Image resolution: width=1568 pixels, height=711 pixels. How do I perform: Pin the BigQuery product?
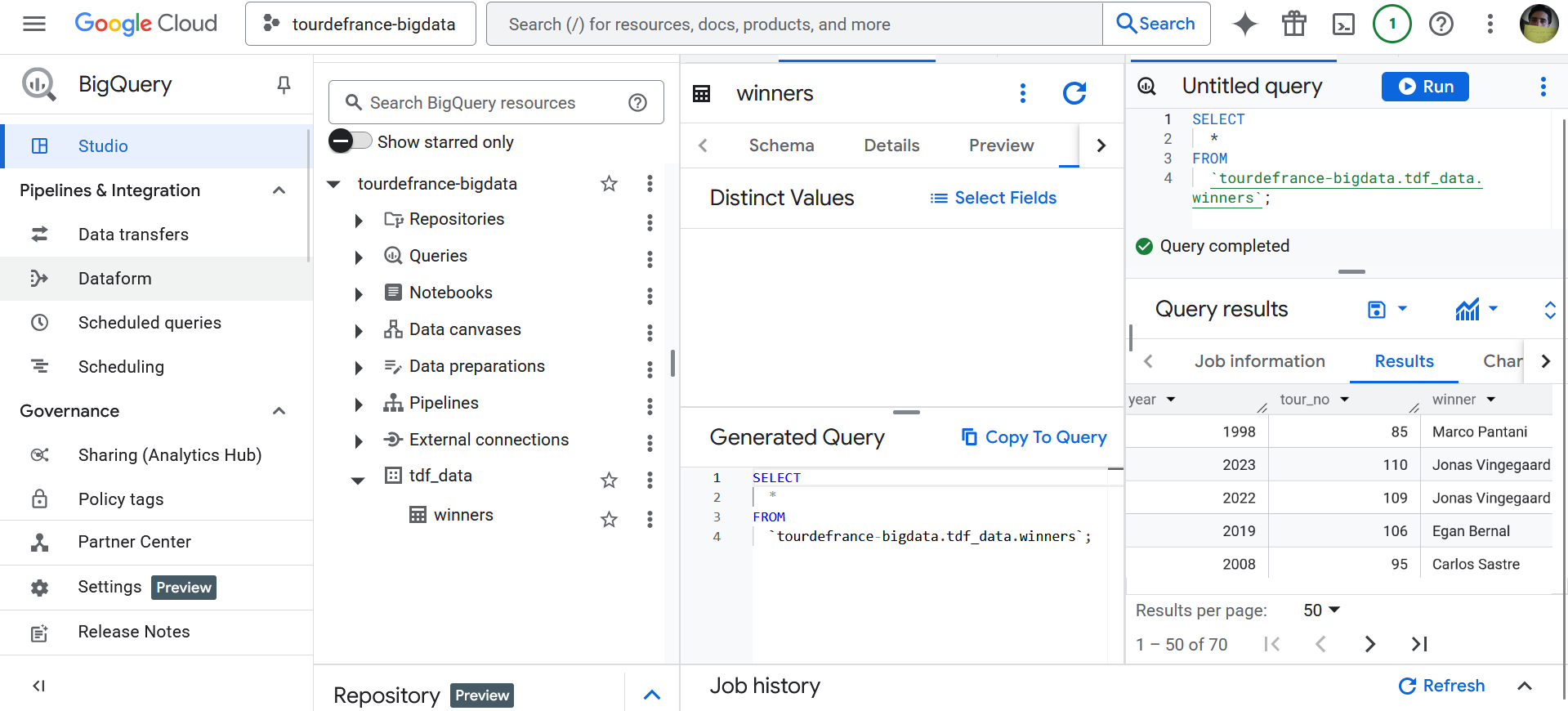point(284,84)
